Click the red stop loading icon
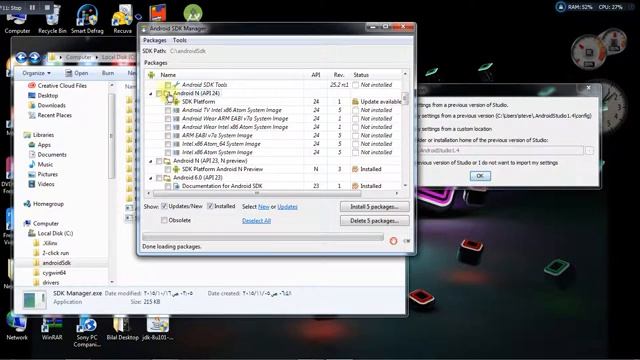Viewport: 640px width, 360px height. tap(393, 241)
